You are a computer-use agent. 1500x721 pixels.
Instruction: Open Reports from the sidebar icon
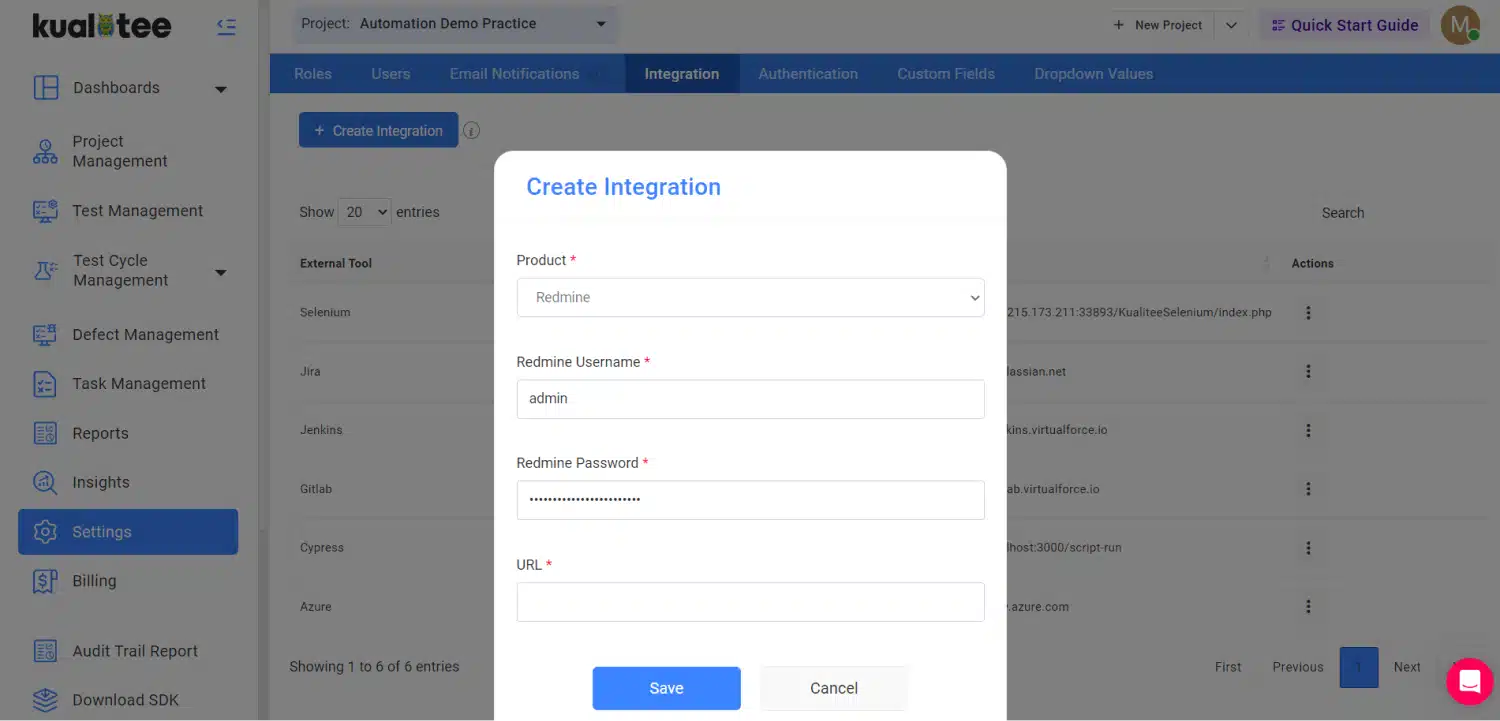tap(46, 433)
